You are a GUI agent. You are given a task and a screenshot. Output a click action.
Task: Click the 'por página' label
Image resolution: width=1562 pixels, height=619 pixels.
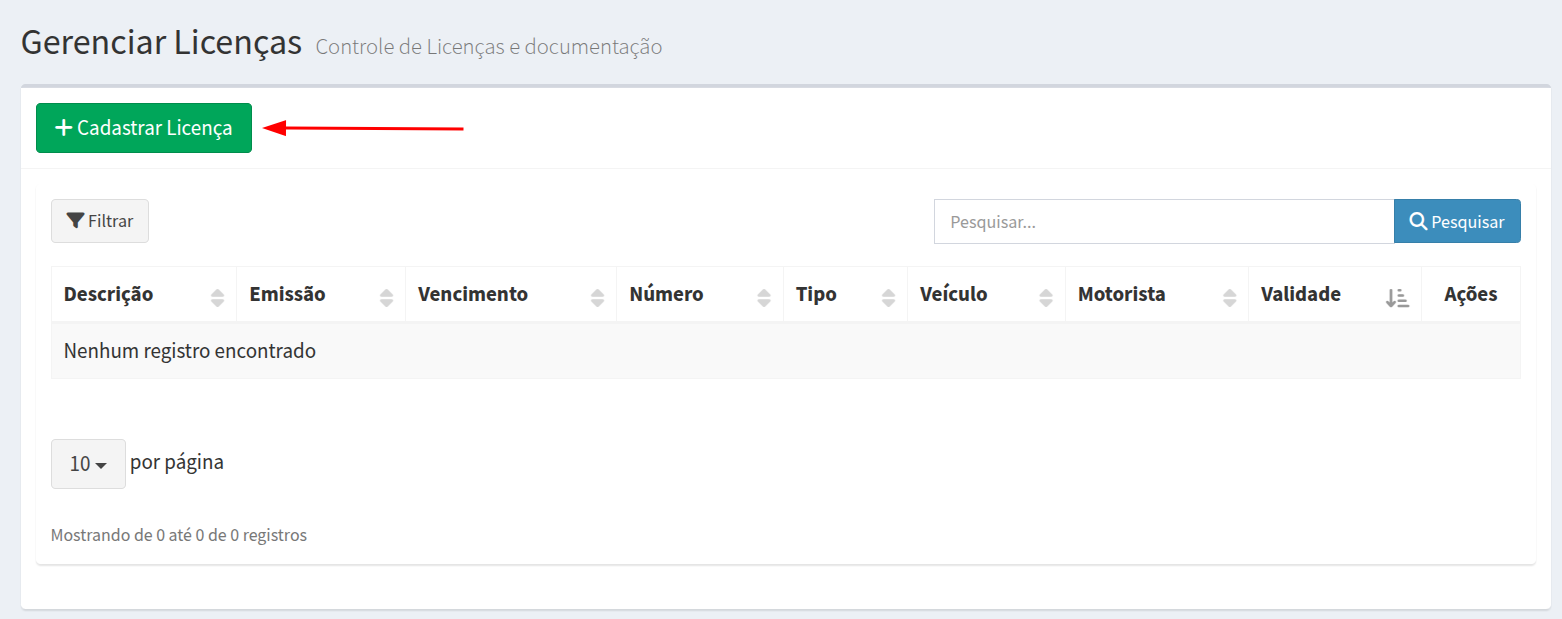[x=177, y=462]
